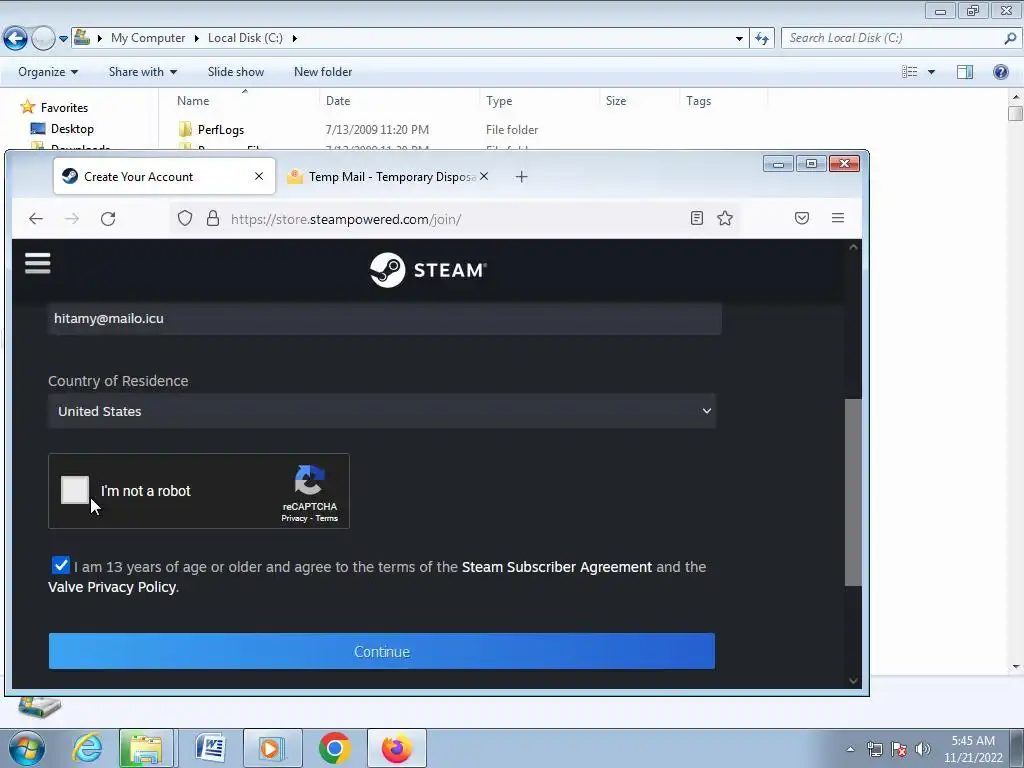The height and width of the screenshot is (768, 1024).
Task: Click the Steam logo in the page header
Action: coord(428,270)
